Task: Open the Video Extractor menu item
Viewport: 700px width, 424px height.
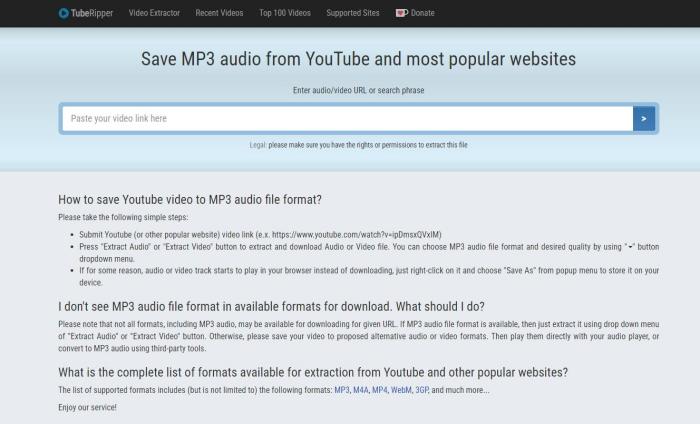Action: [x=154, y=13]
